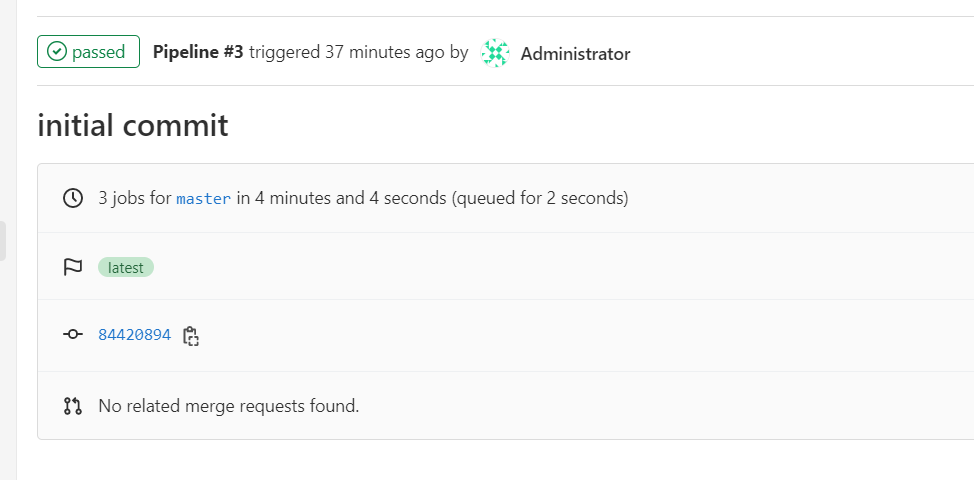
Task: Click the 3 jobs for text
Action: click(x=135, y=198)
